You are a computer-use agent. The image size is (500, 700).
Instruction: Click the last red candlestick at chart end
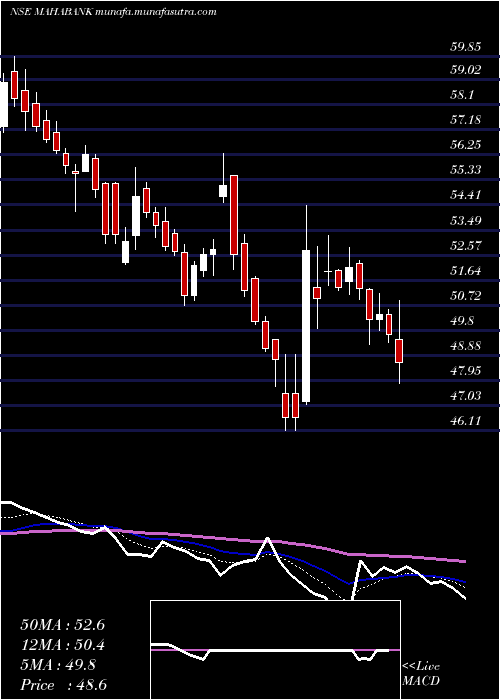pyautogui.click(x=399, y=351)
